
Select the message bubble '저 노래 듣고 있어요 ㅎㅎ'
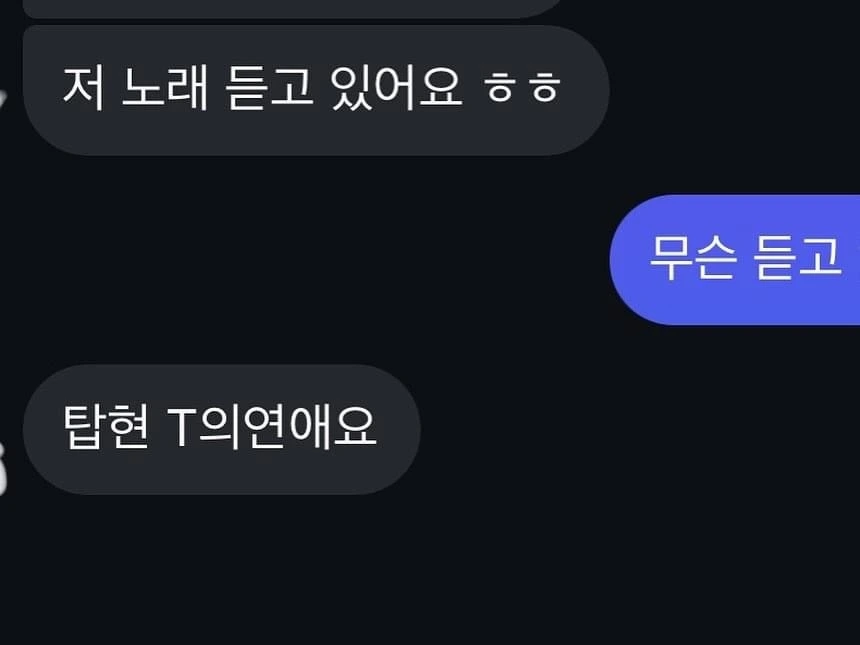[x=316, y=90]
